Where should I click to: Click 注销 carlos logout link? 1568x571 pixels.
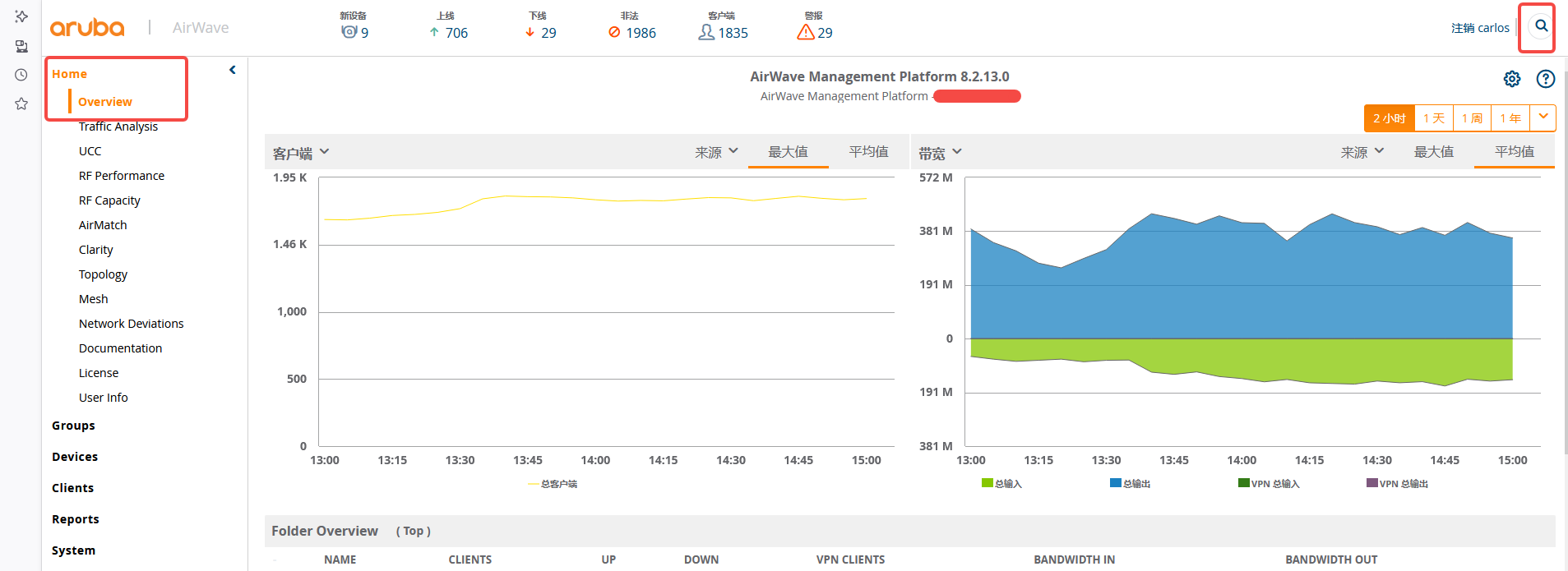(x=1480, y=28)
